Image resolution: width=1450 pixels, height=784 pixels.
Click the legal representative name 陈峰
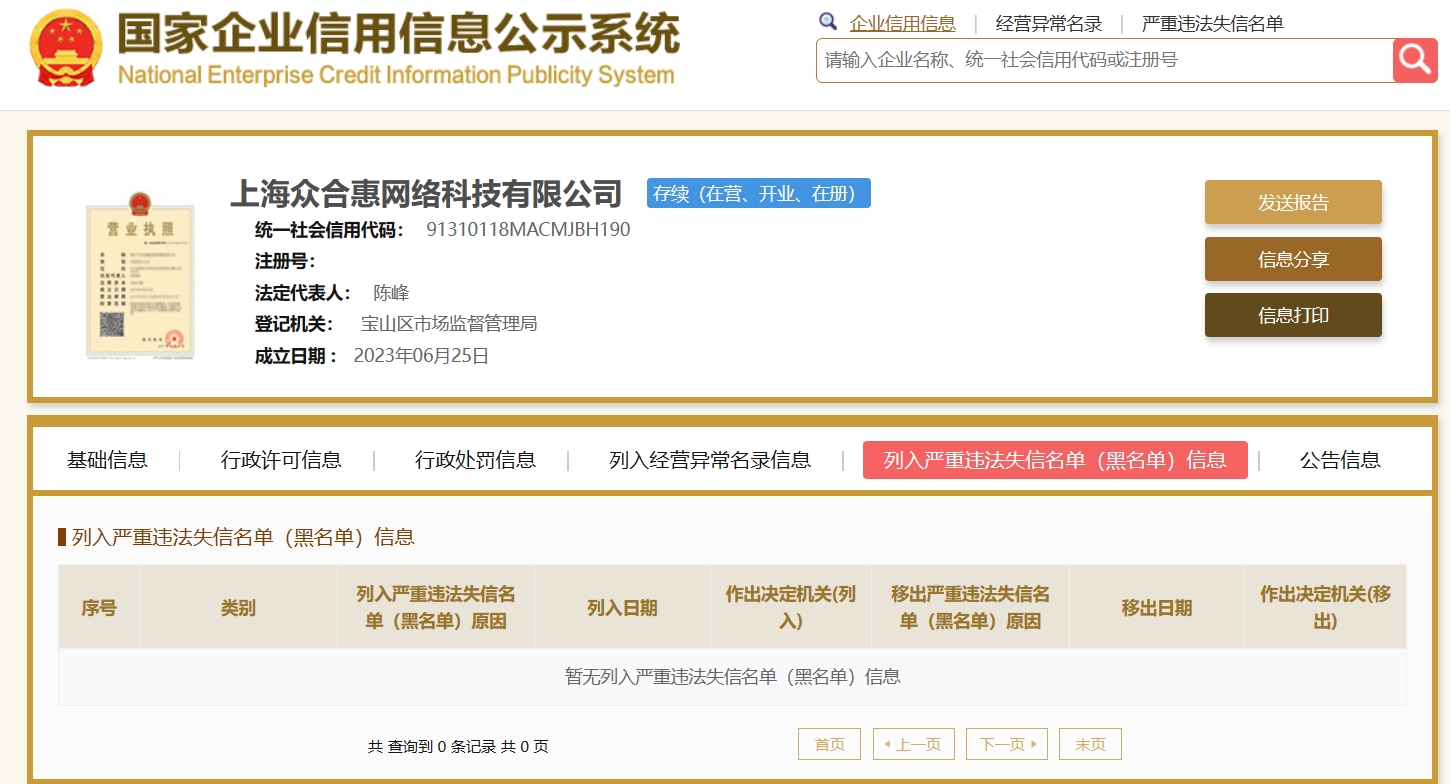click(x=391, y=293)
